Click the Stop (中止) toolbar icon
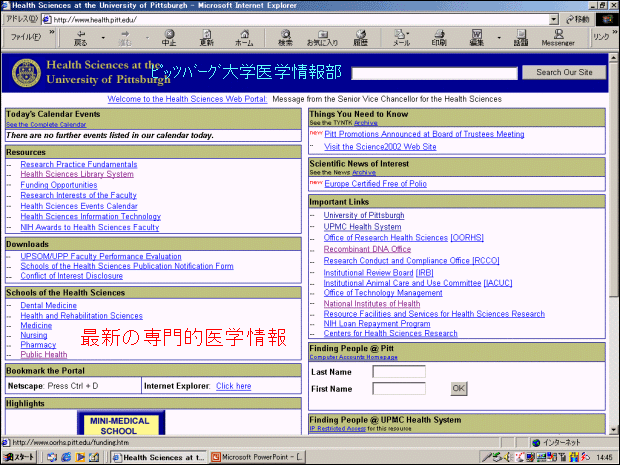 tap(169, 37)
